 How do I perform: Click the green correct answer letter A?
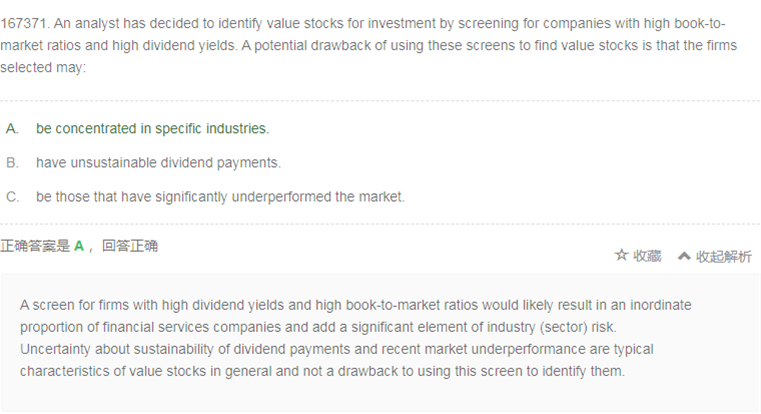[79, 246]
